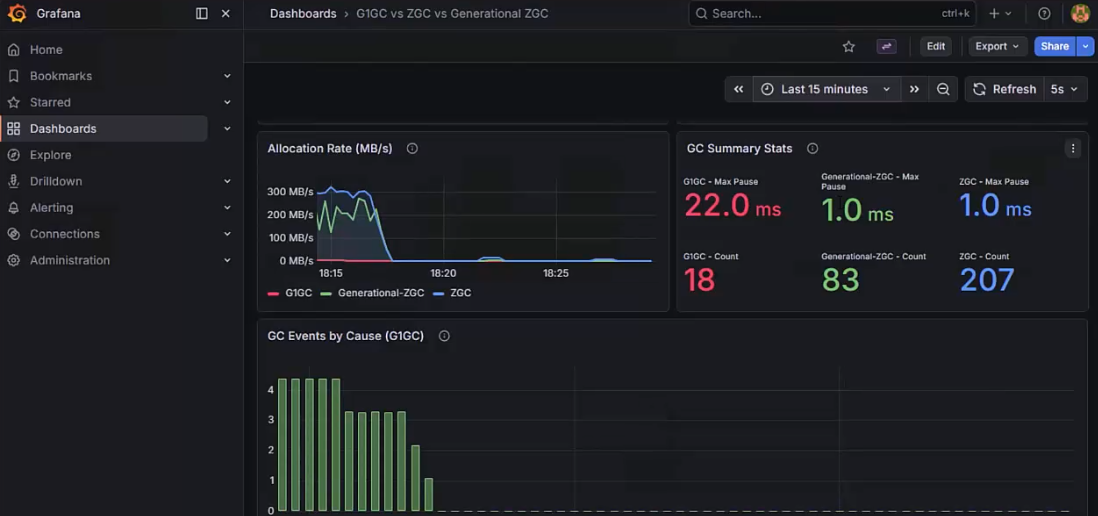
Task: Click the Edit dashboard button
Action: click(936, 46)
